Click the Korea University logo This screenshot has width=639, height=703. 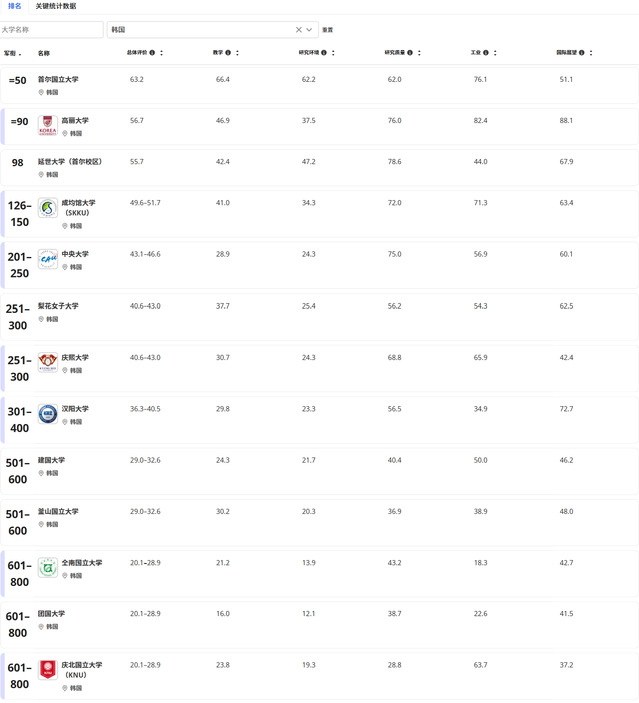[47, 125]
